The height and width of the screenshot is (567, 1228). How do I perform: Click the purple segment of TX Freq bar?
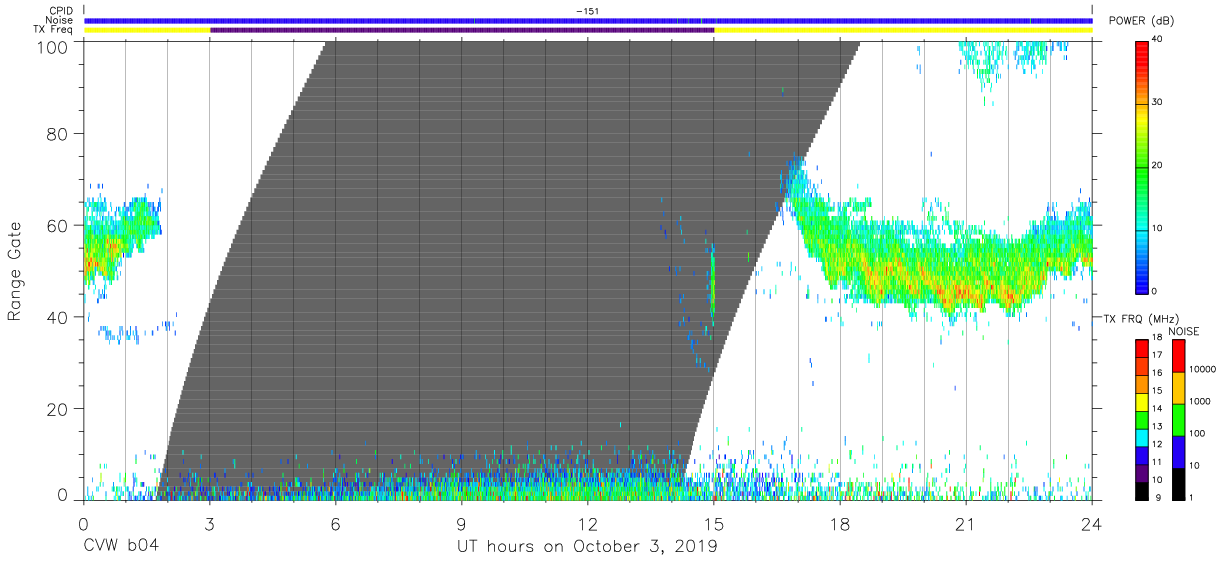(462, 30)
